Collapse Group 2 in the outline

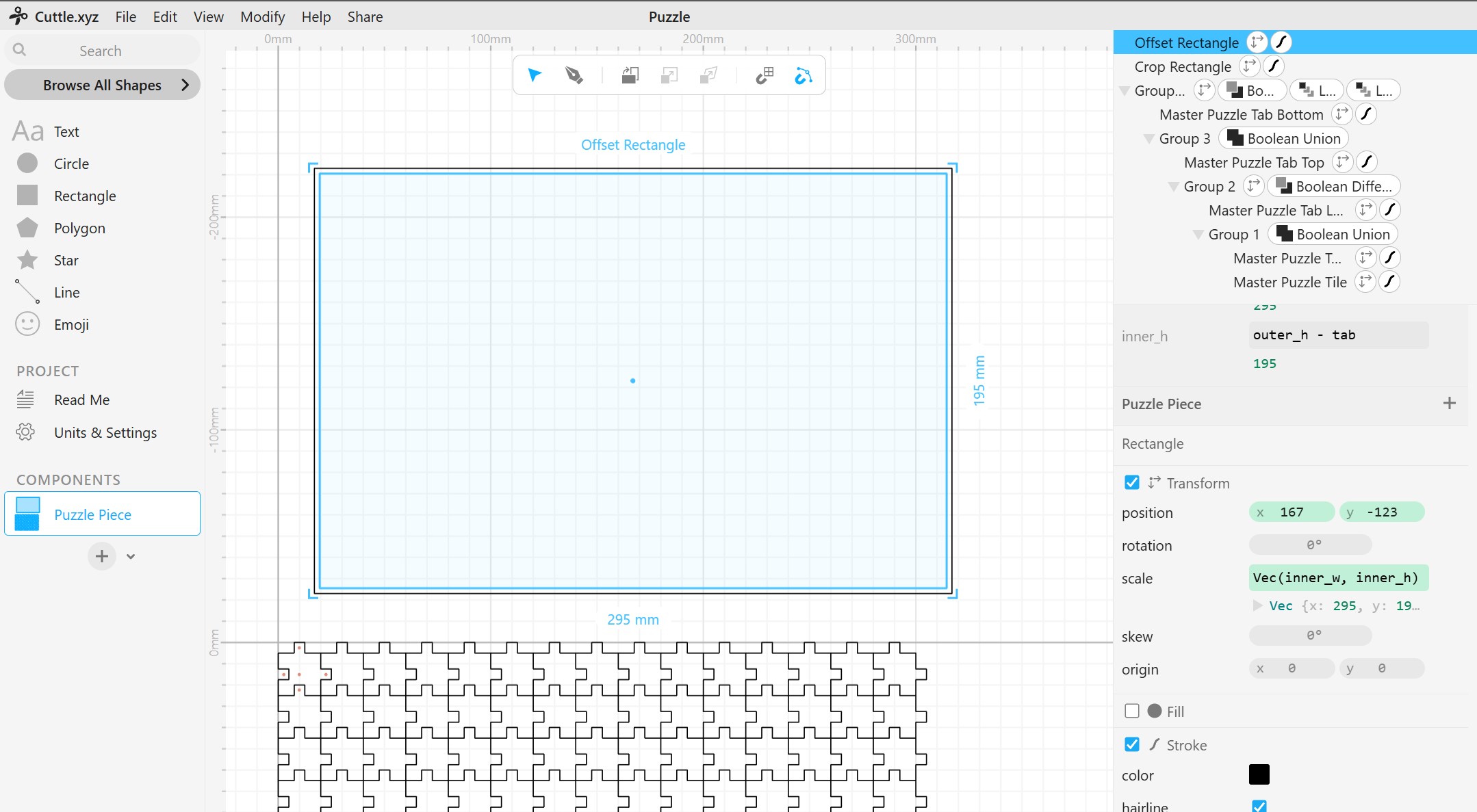pos(1174,187)
